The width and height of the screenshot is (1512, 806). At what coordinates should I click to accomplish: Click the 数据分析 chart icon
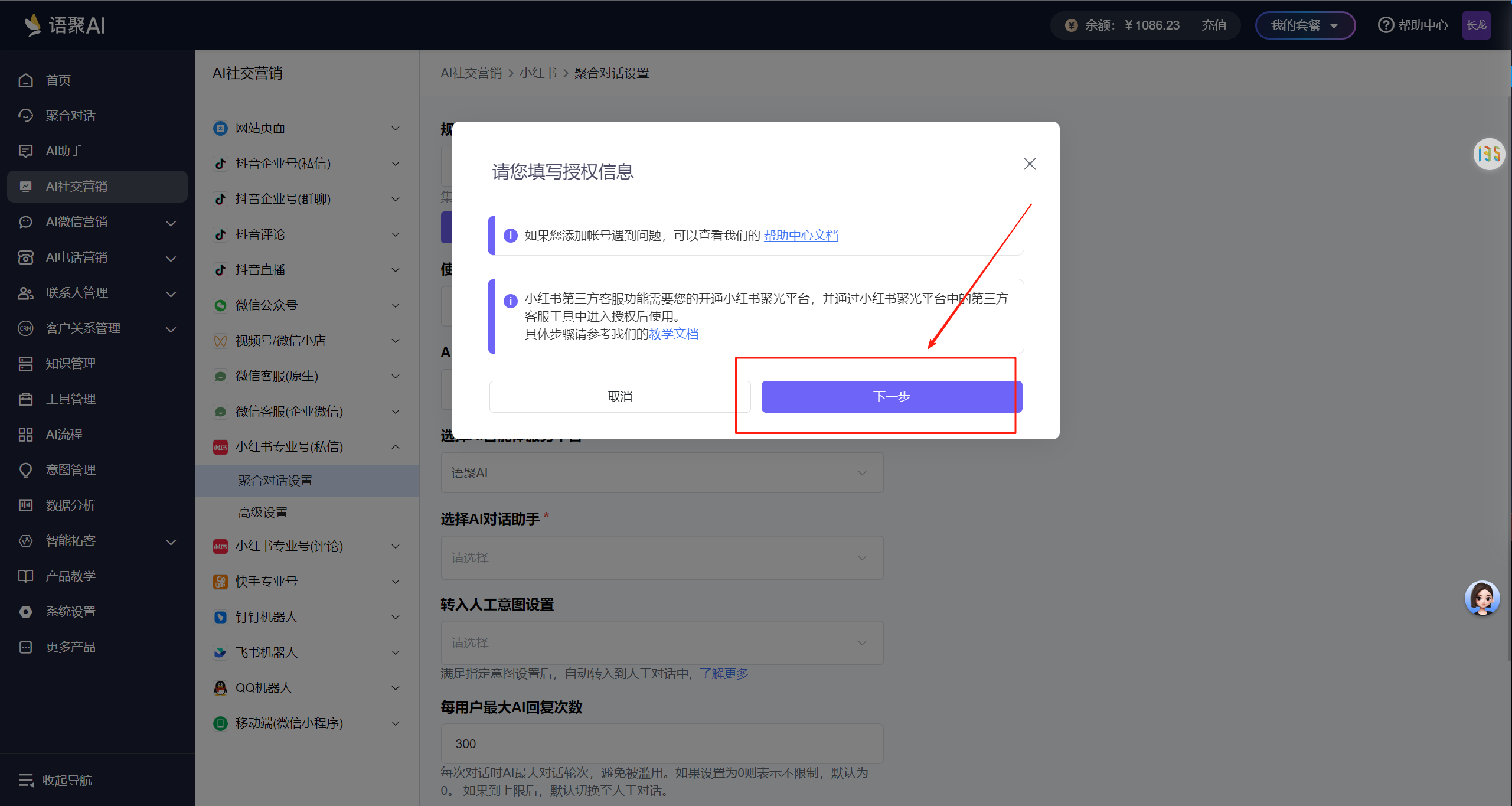25,505
